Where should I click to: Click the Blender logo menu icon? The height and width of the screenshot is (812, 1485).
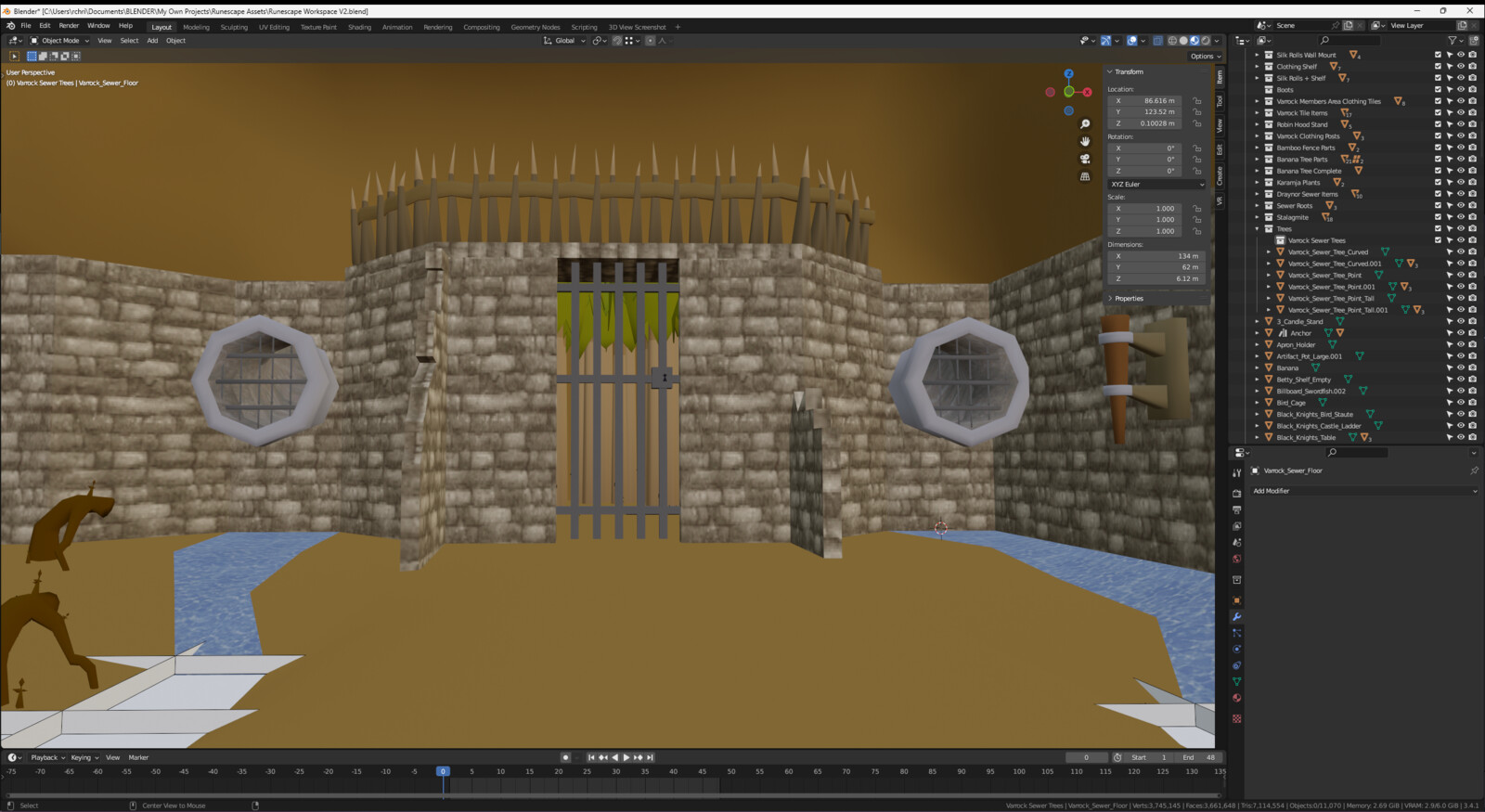11,26
